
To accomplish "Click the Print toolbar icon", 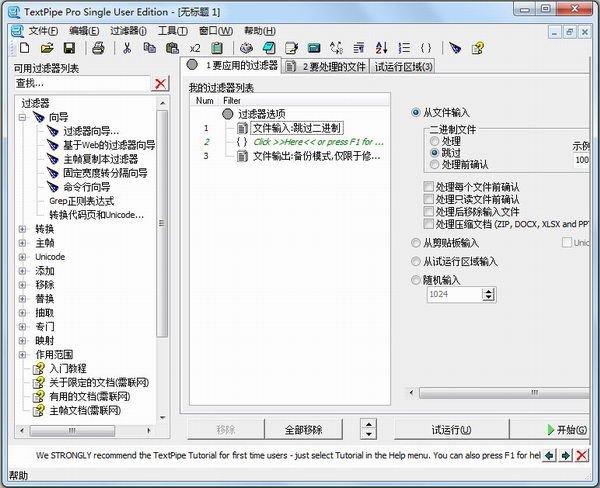I will click(99, 48).
